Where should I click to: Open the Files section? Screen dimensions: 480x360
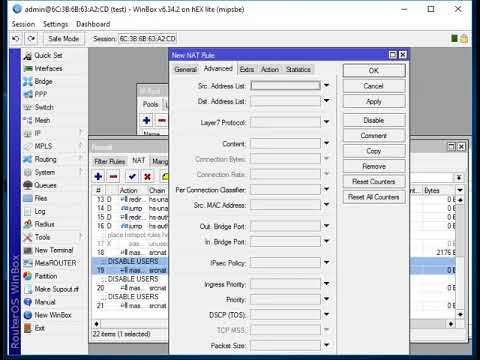tap(41, 198)
